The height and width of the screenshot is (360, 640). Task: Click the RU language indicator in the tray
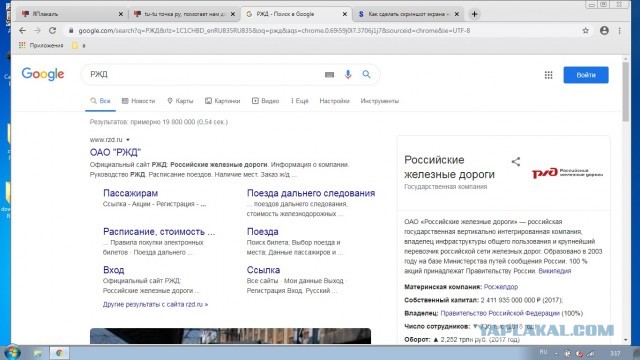[543, 352]
